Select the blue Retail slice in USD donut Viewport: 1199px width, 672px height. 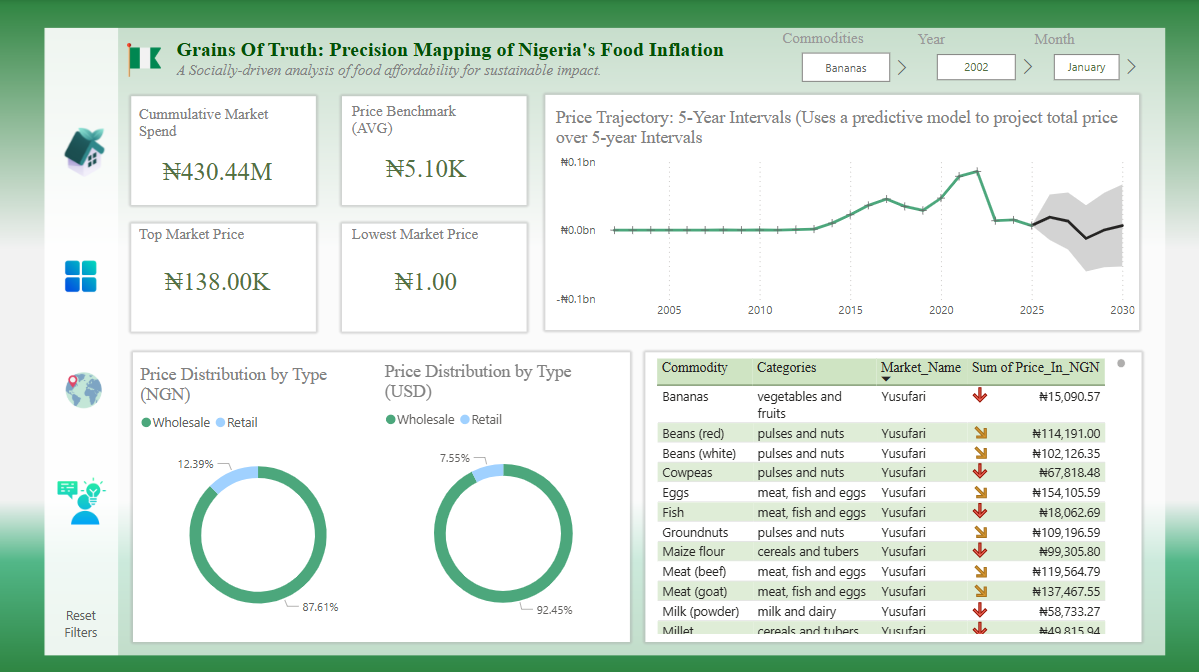click(x=488, y=472)
